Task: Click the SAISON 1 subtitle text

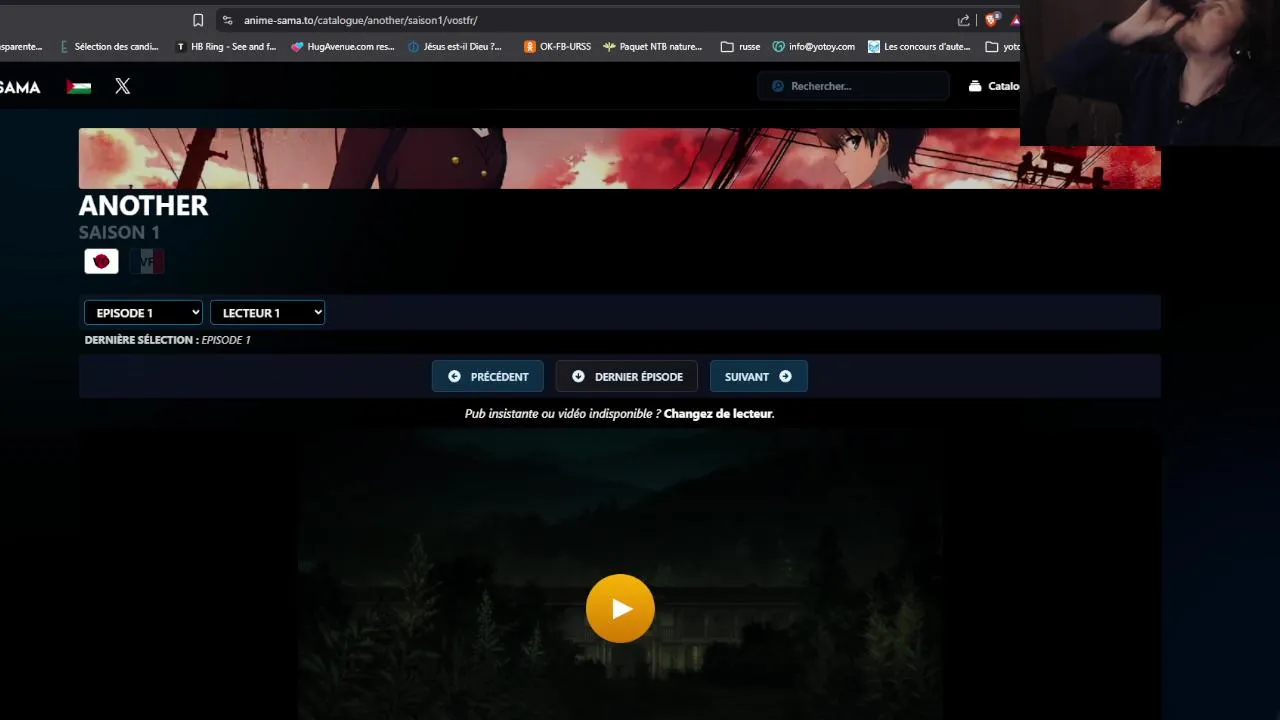Action: [x=119, y=232]
